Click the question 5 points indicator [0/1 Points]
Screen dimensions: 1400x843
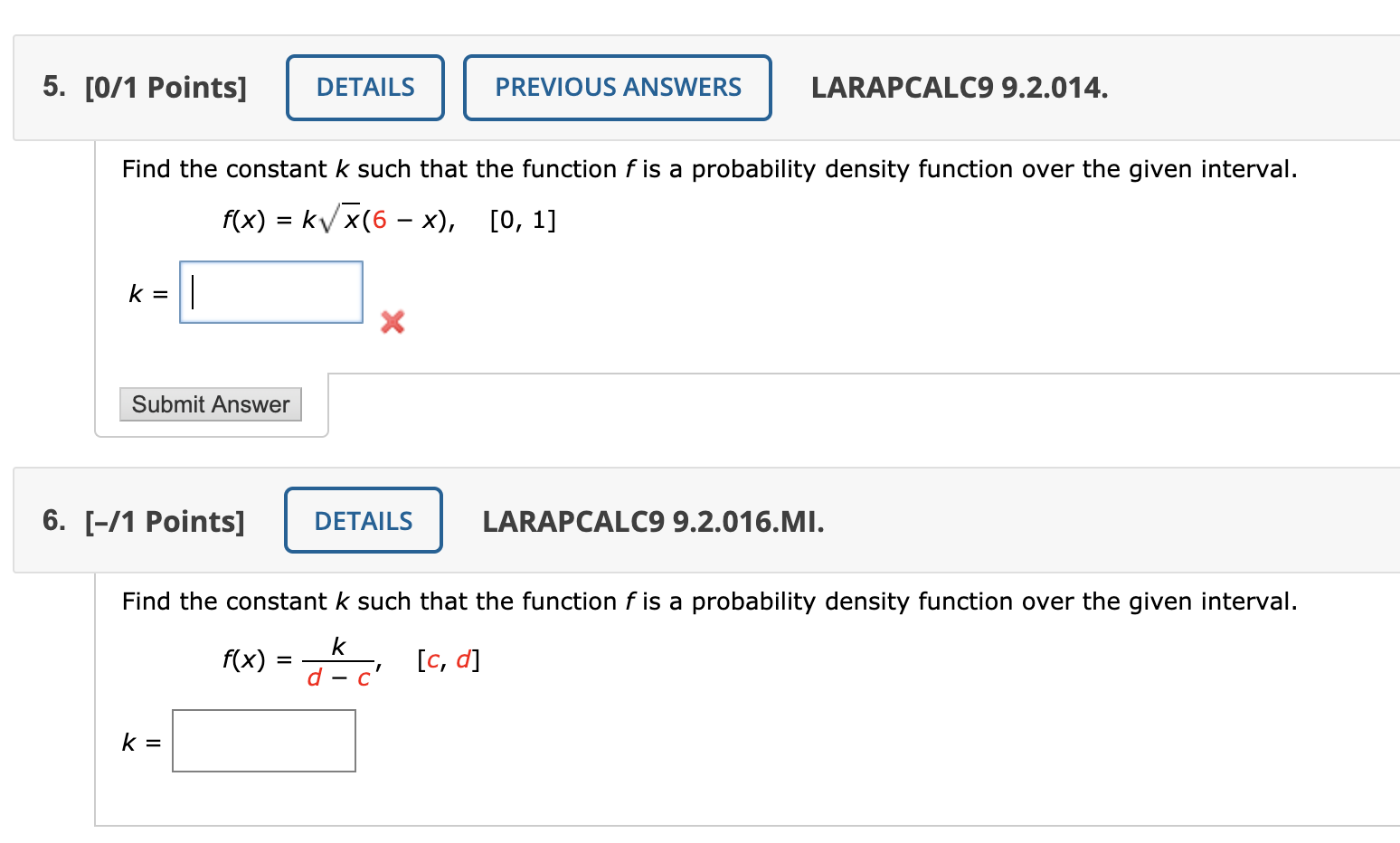coord(165,87)
